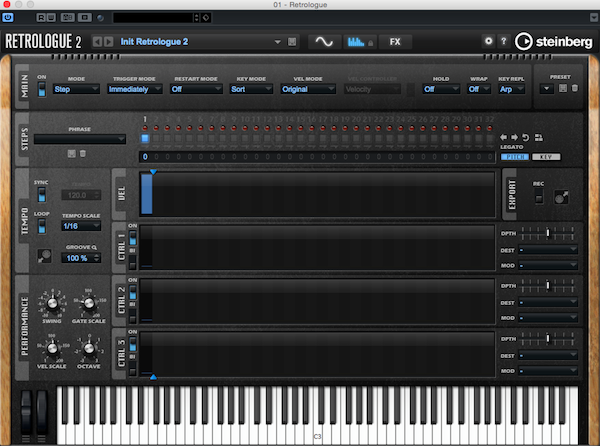Toggle the arpeggiator ON switch in Main section
The height and width of the screenshot is (446, 600).
(x=42, y=89)
